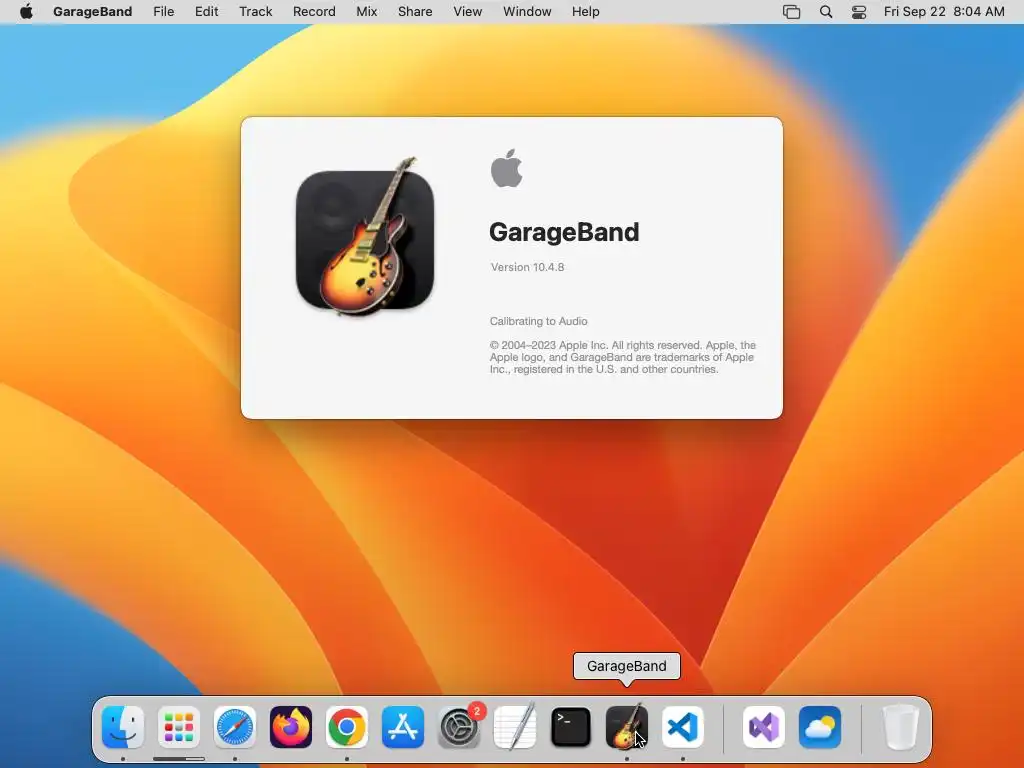Open the App Store from the Dock
The width and height of the screenshot is (1024, 768).
[x=403, y=727]
